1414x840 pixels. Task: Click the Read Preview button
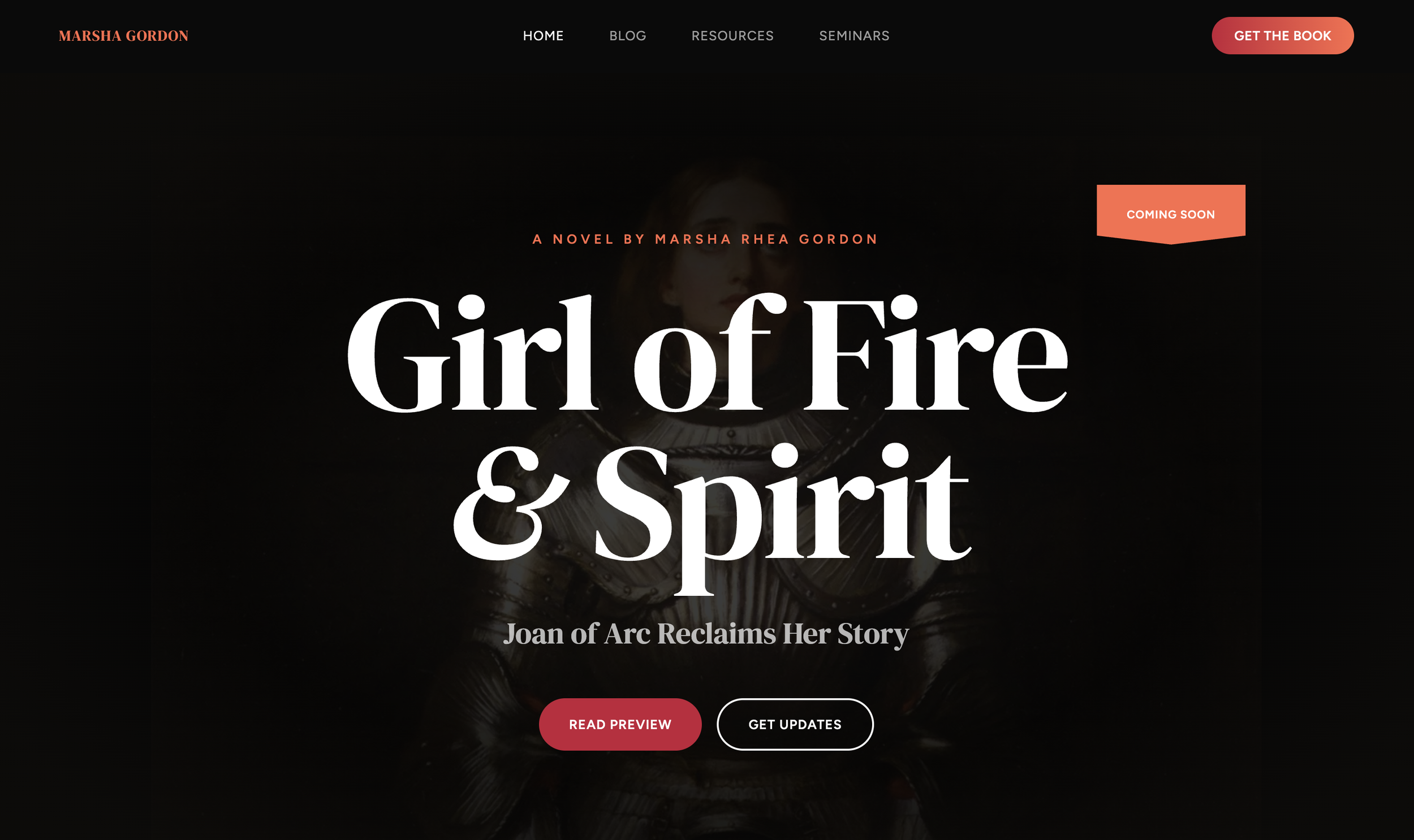click(620, 724)
